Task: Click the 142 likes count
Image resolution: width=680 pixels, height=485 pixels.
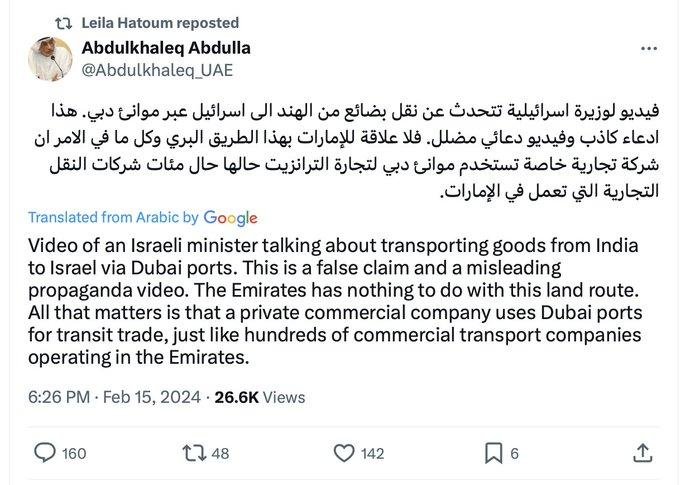Action: (x=372, y=454)
